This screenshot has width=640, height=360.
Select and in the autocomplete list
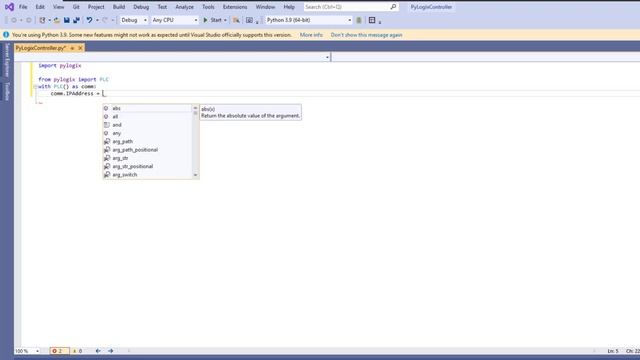[147, 125]
